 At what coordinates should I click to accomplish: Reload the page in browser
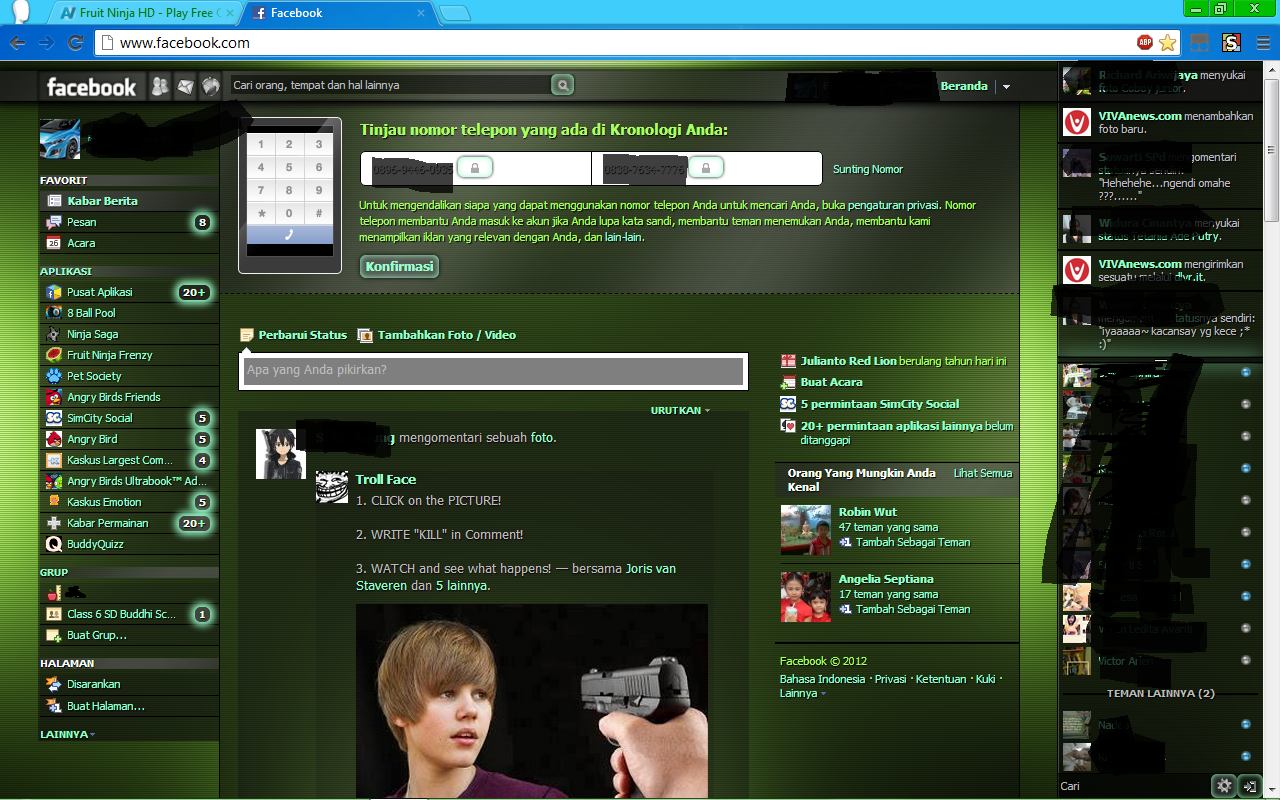click(75, 42)
